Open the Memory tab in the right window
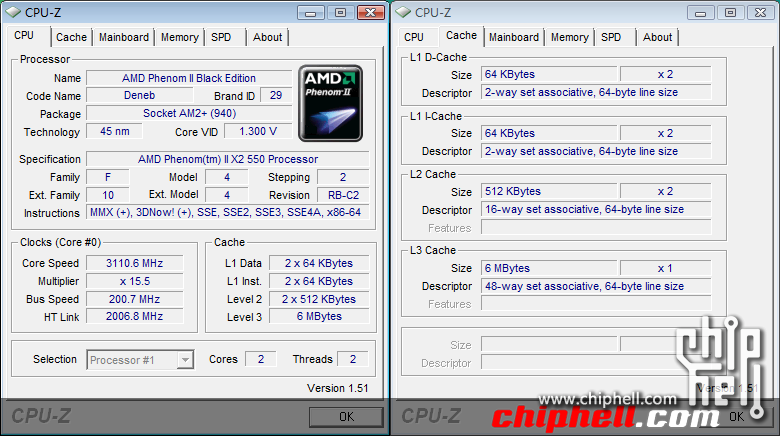 point(570,37)
